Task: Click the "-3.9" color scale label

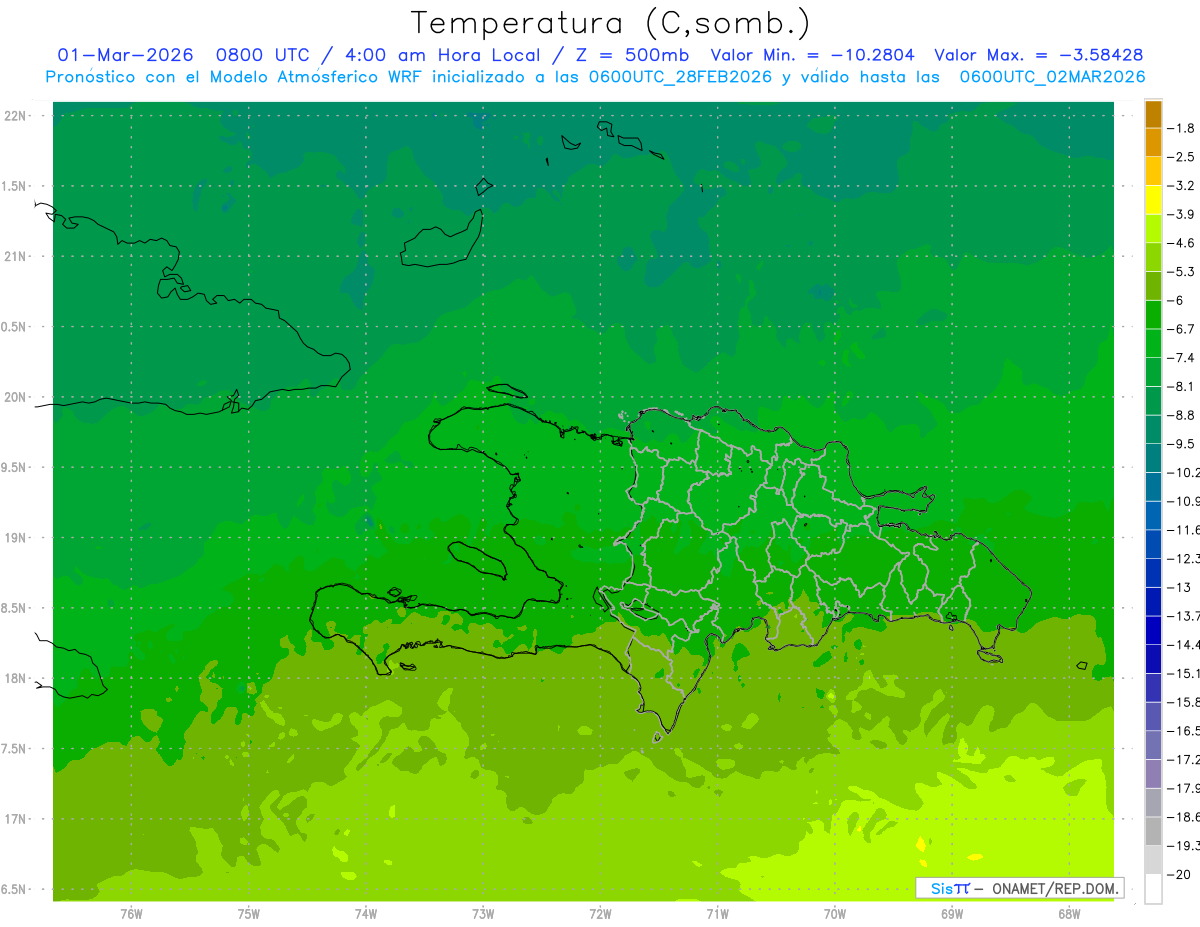Action: click(1183, 214)
